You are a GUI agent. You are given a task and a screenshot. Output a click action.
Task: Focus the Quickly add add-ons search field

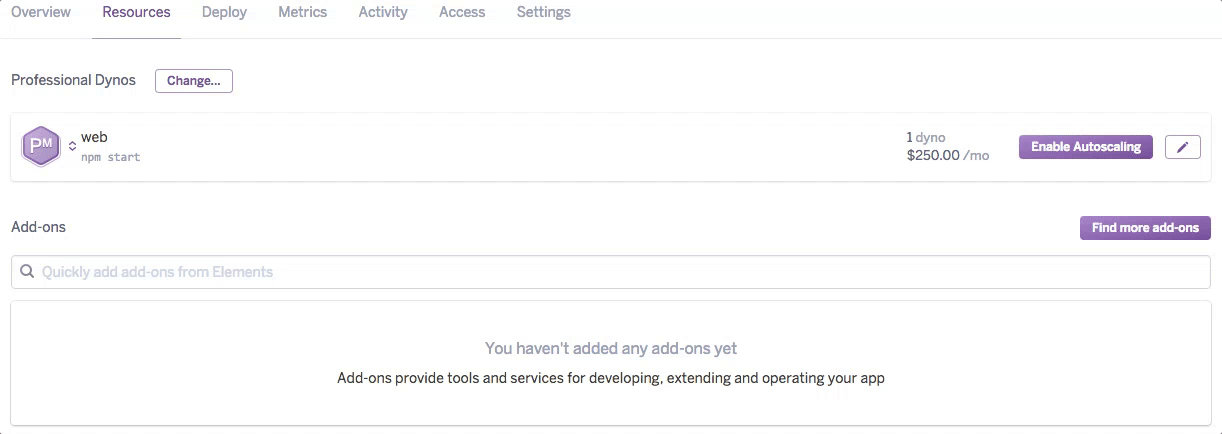[x=620, y=272]
